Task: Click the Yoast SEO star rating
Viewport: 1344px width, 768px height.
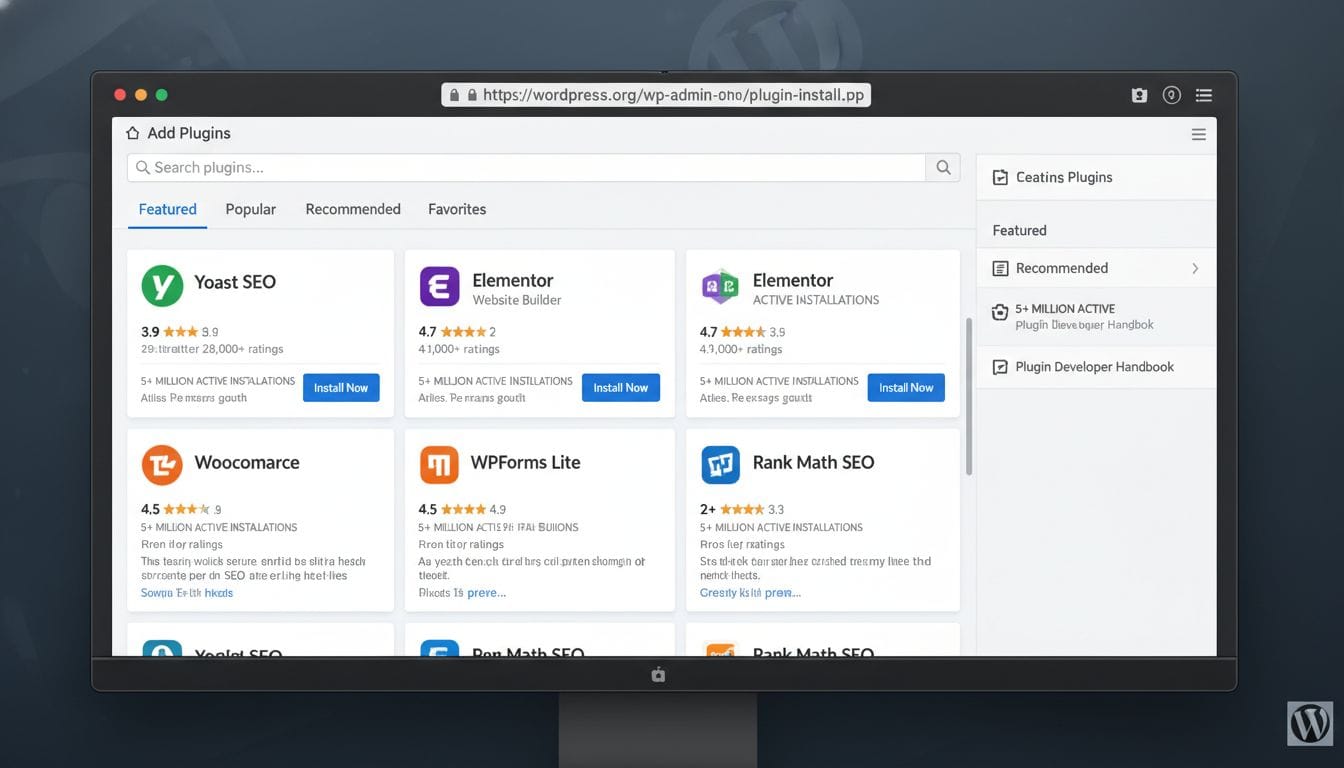Action: click(x=181, y=332)
